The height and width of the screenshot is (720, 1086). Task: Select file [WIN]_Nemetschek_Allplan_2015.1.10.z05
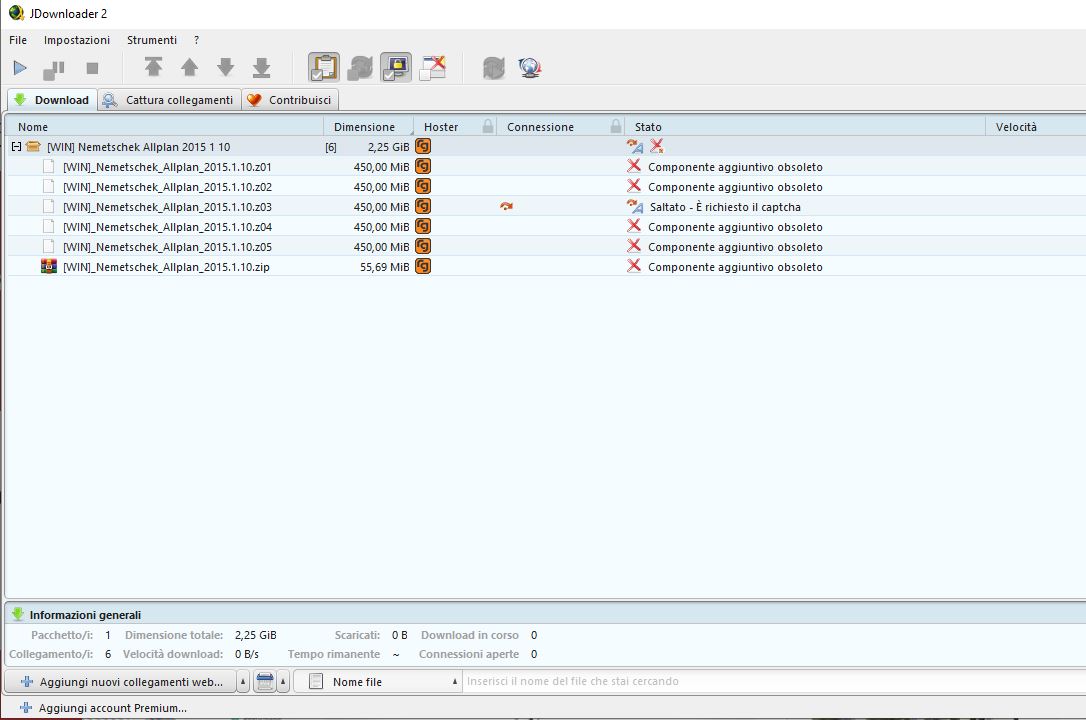167,247
